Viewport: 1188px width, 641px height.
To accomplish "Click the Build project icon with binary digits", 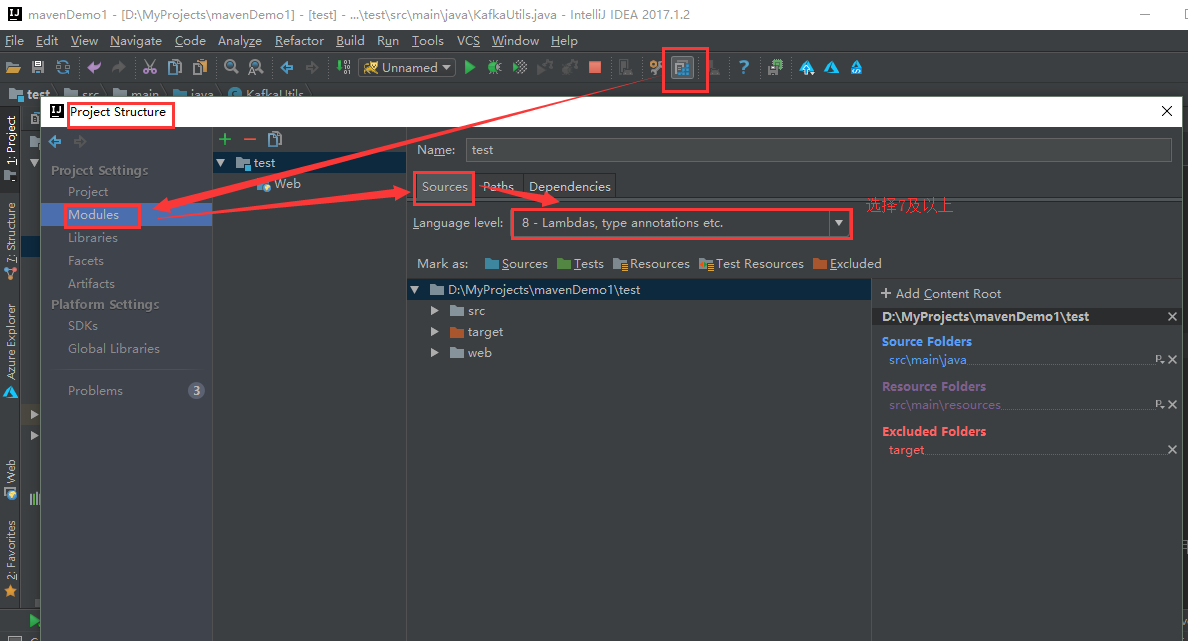I will [343, 67].
